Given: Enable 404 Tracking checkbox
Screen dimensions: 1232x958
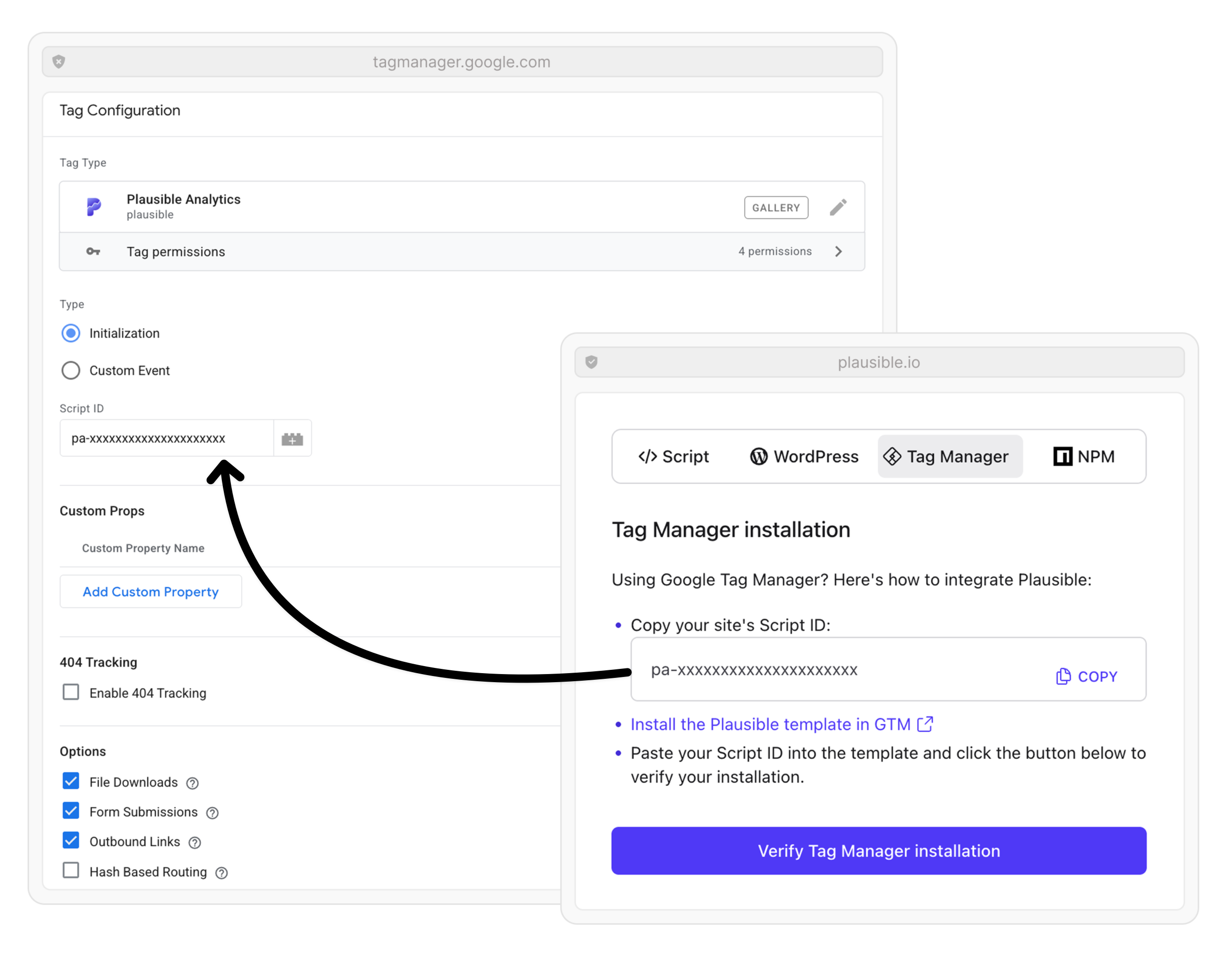Looking at the screenshot, I should coord(71,692).
